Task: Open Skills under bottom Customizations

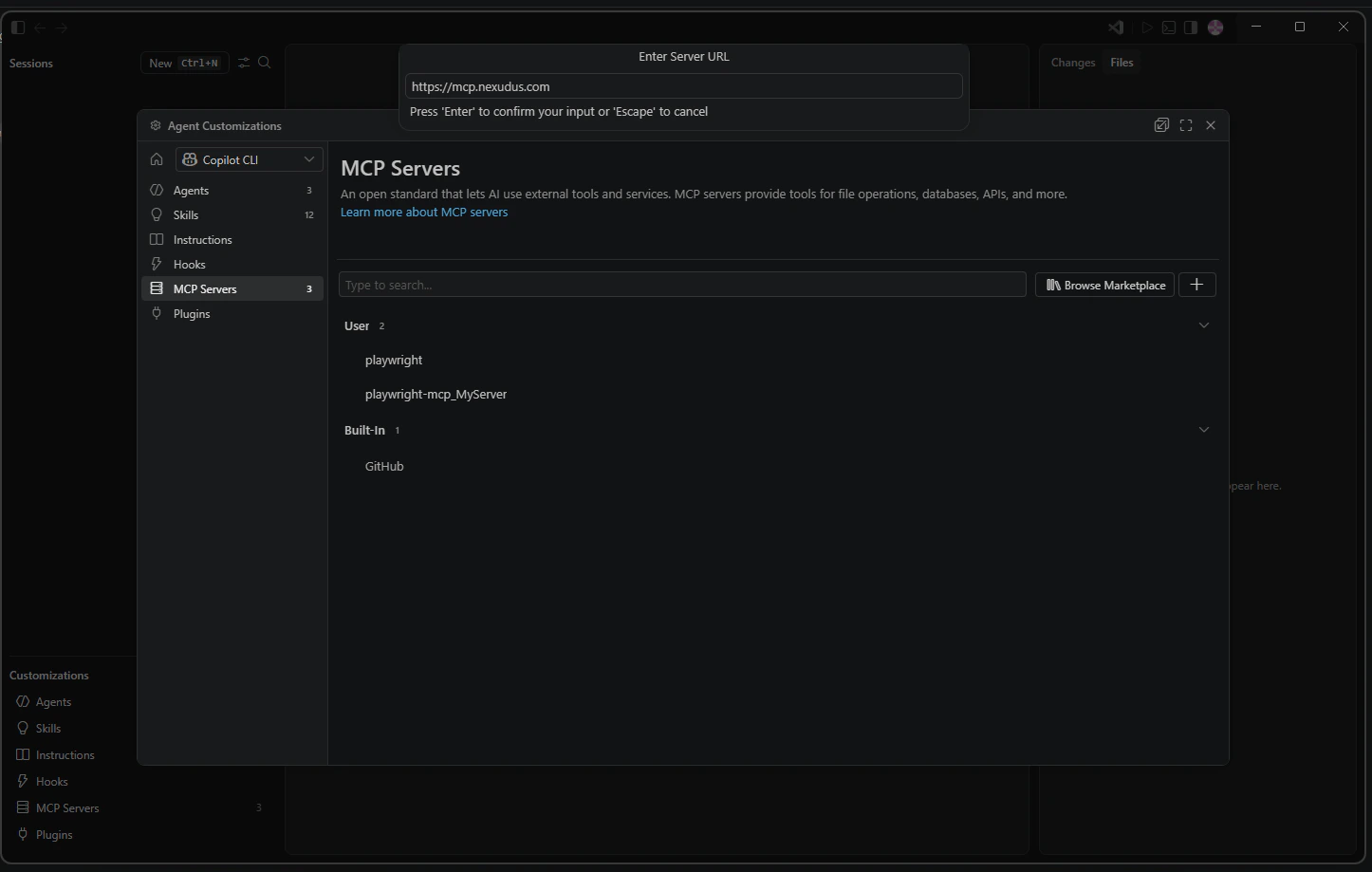Action: [x=140, y=728]
